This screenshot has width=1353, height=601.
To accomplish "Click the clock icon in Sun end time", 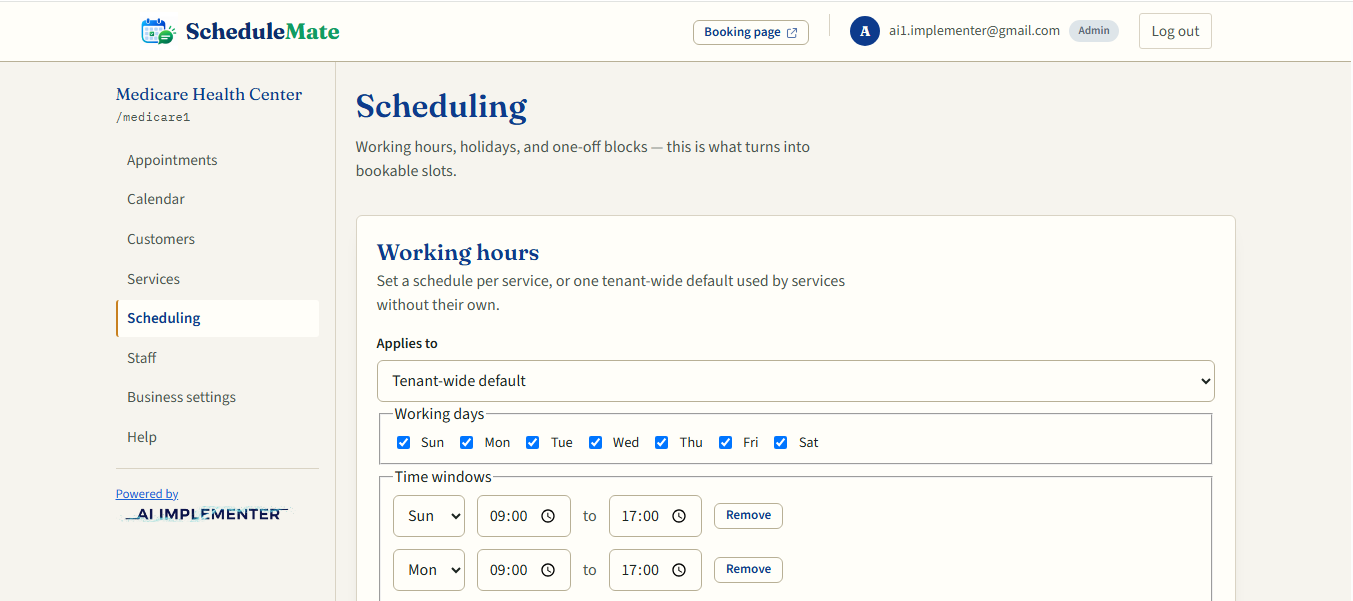I will click(679, 516).
